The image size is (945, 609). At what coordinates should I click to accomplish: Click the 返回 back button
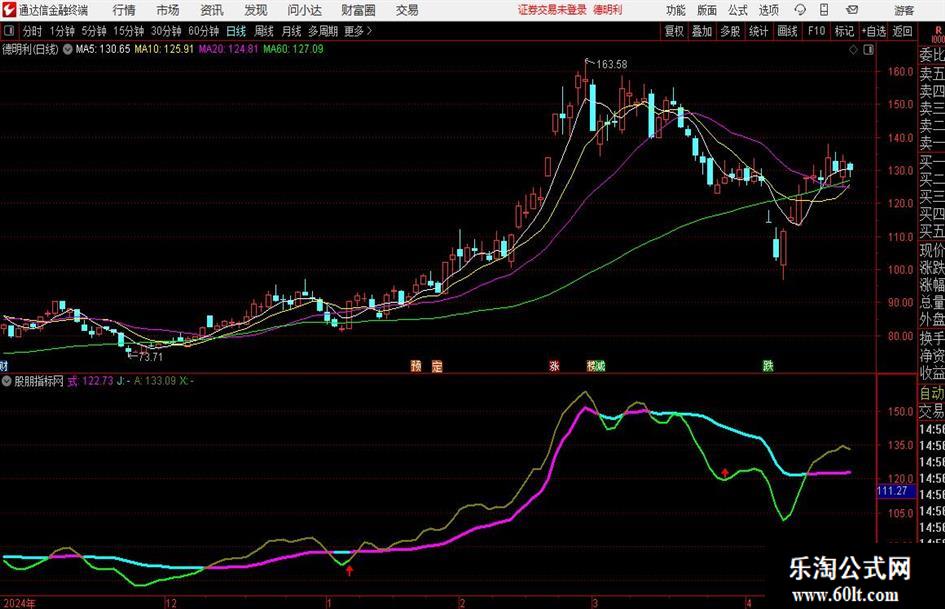902,31
